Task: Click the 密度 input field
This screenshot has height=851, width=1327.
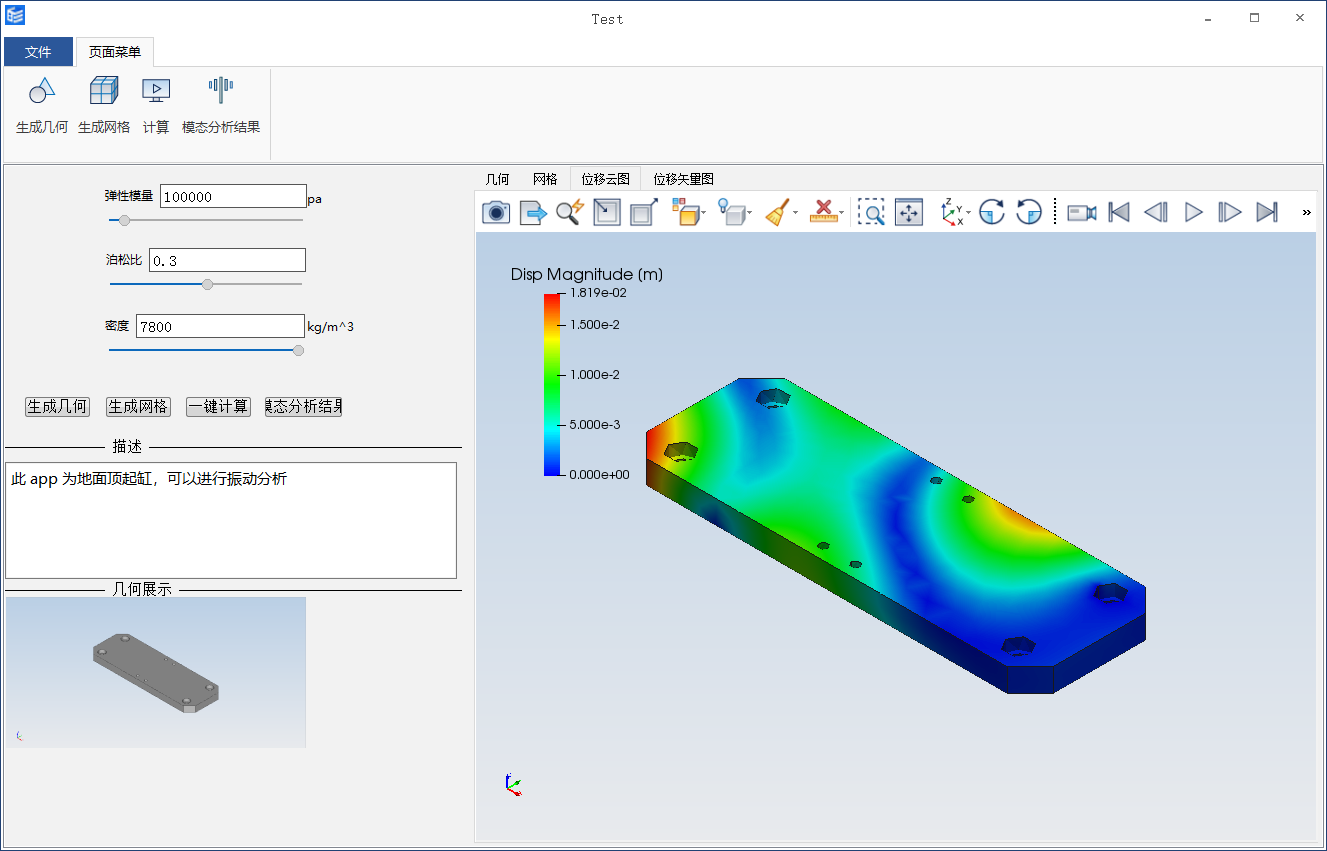Action: pyautogui.click(x=220, y=326)
